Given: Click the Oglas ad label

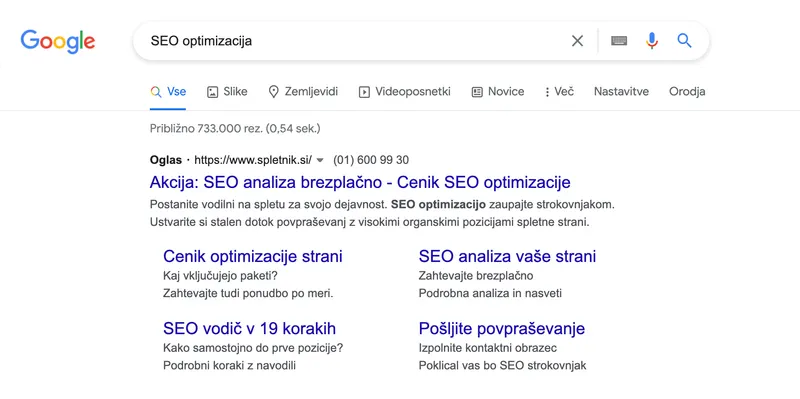Looking at the screenshot, I should (166, 160).
